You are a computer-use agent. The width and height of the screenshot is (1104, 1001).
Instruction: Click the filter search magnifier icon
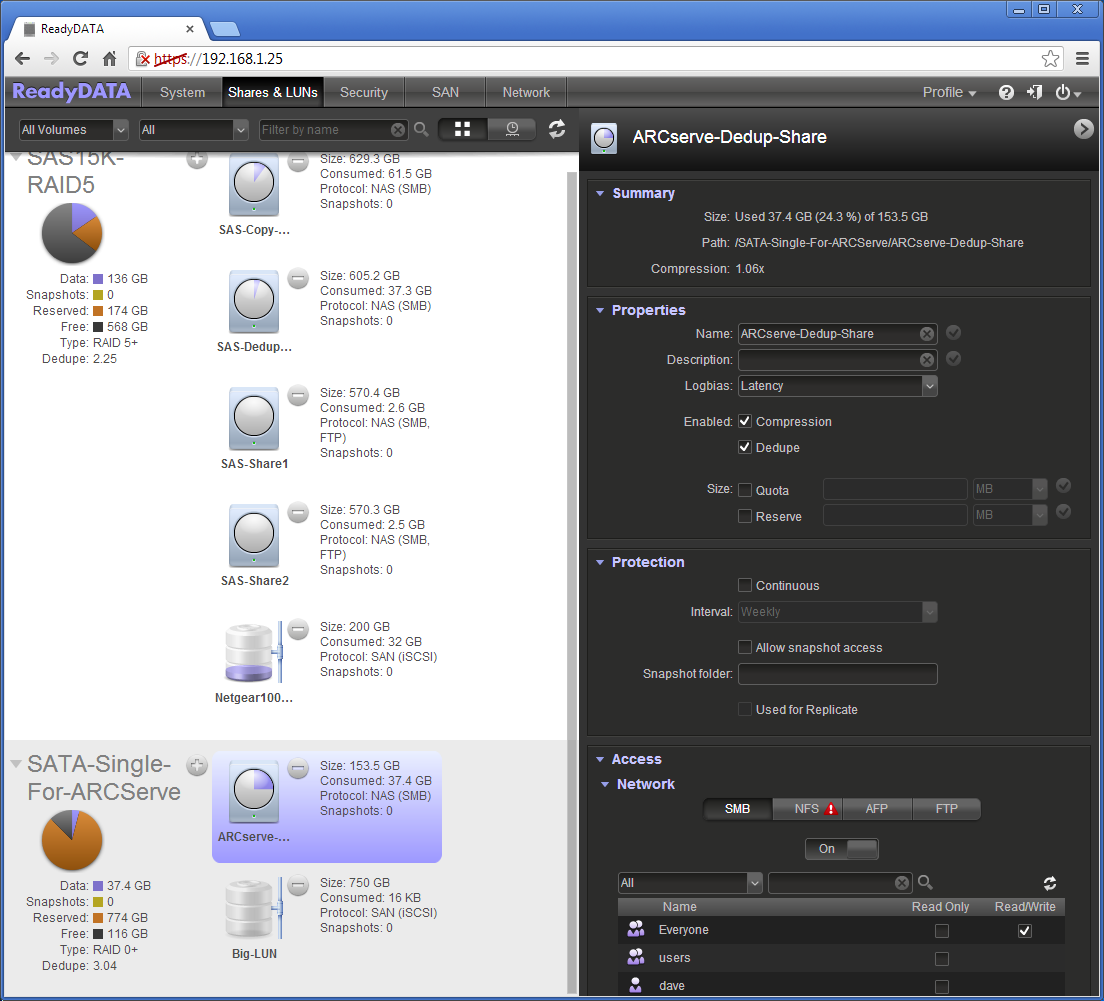421,129
